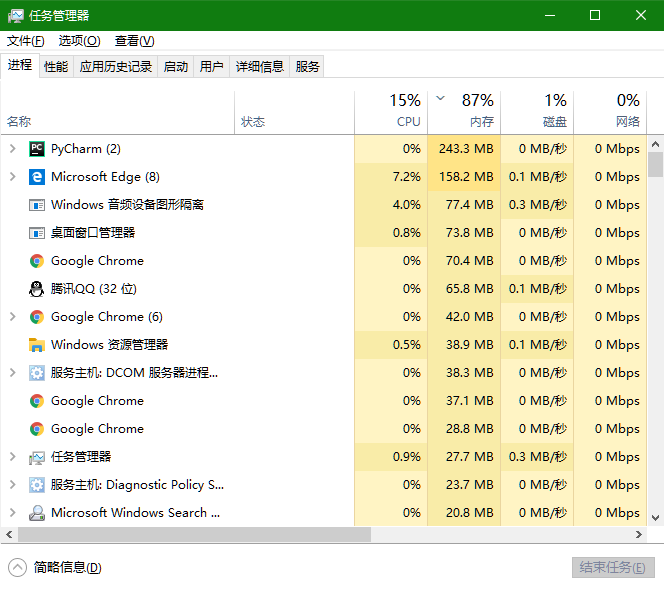Click the horizontal scrollbar thumb
Viewport: 664px width, 592px height.
(194, 534)
